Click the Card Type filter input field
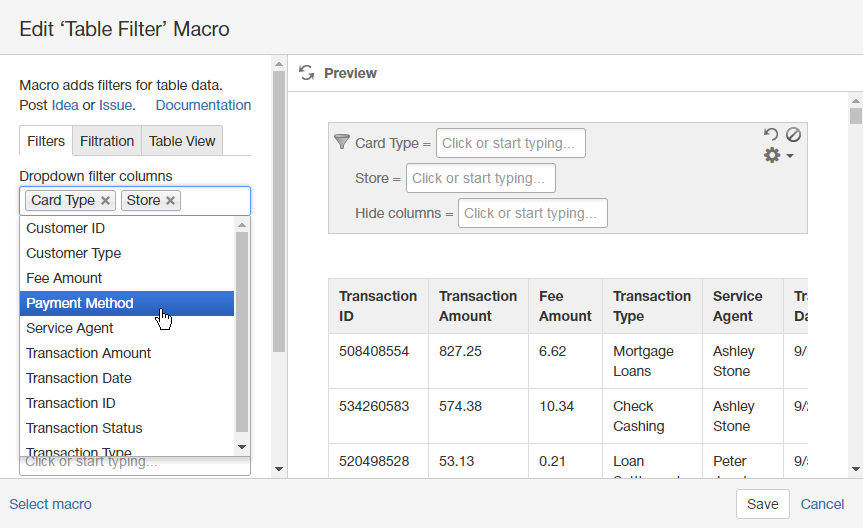Viewport: 863px width, 528px height. click(x=510, y=143)
